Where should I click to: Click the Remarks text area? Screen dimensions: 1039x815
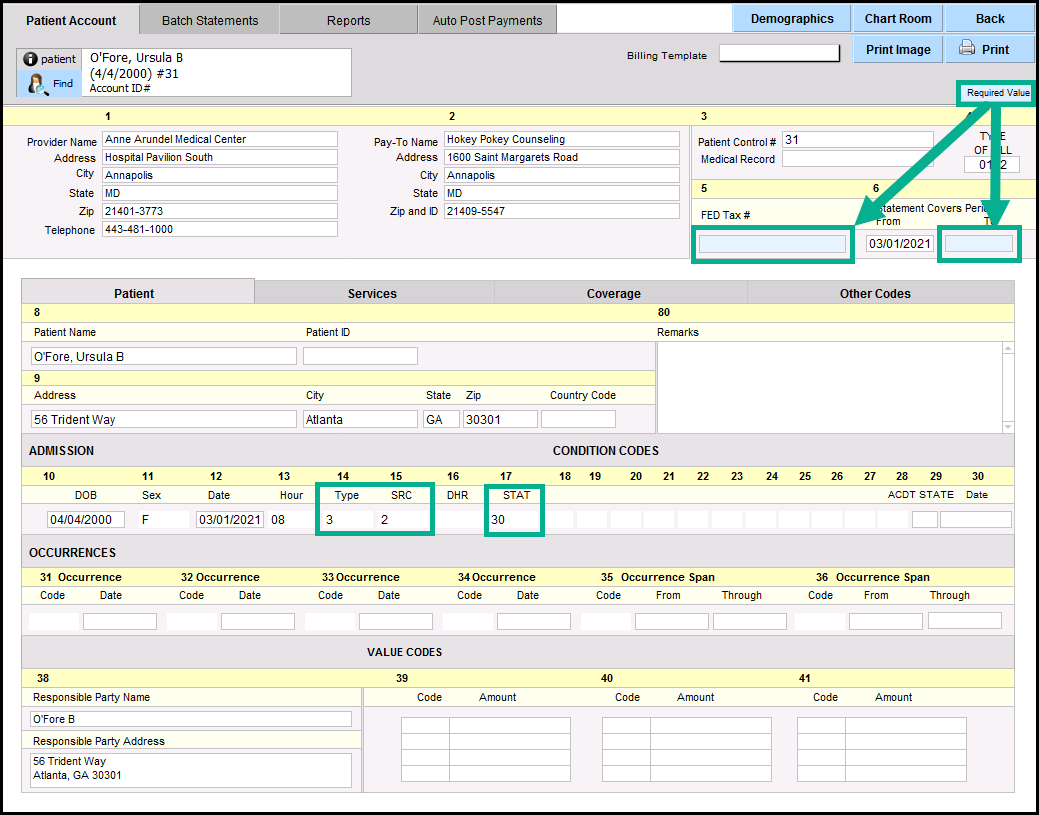829,385
